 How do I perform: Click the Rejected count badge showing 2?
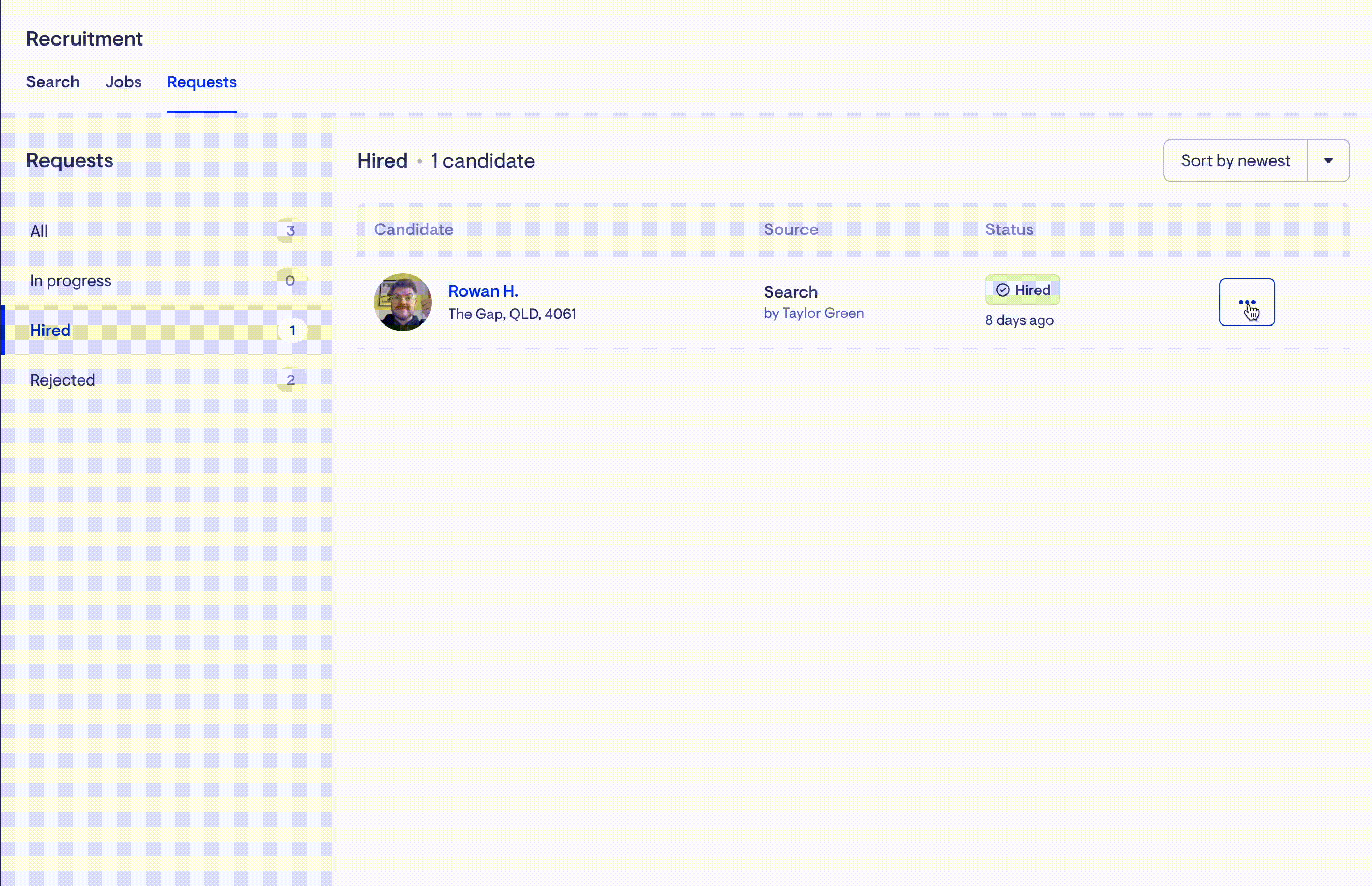[290, 380]
